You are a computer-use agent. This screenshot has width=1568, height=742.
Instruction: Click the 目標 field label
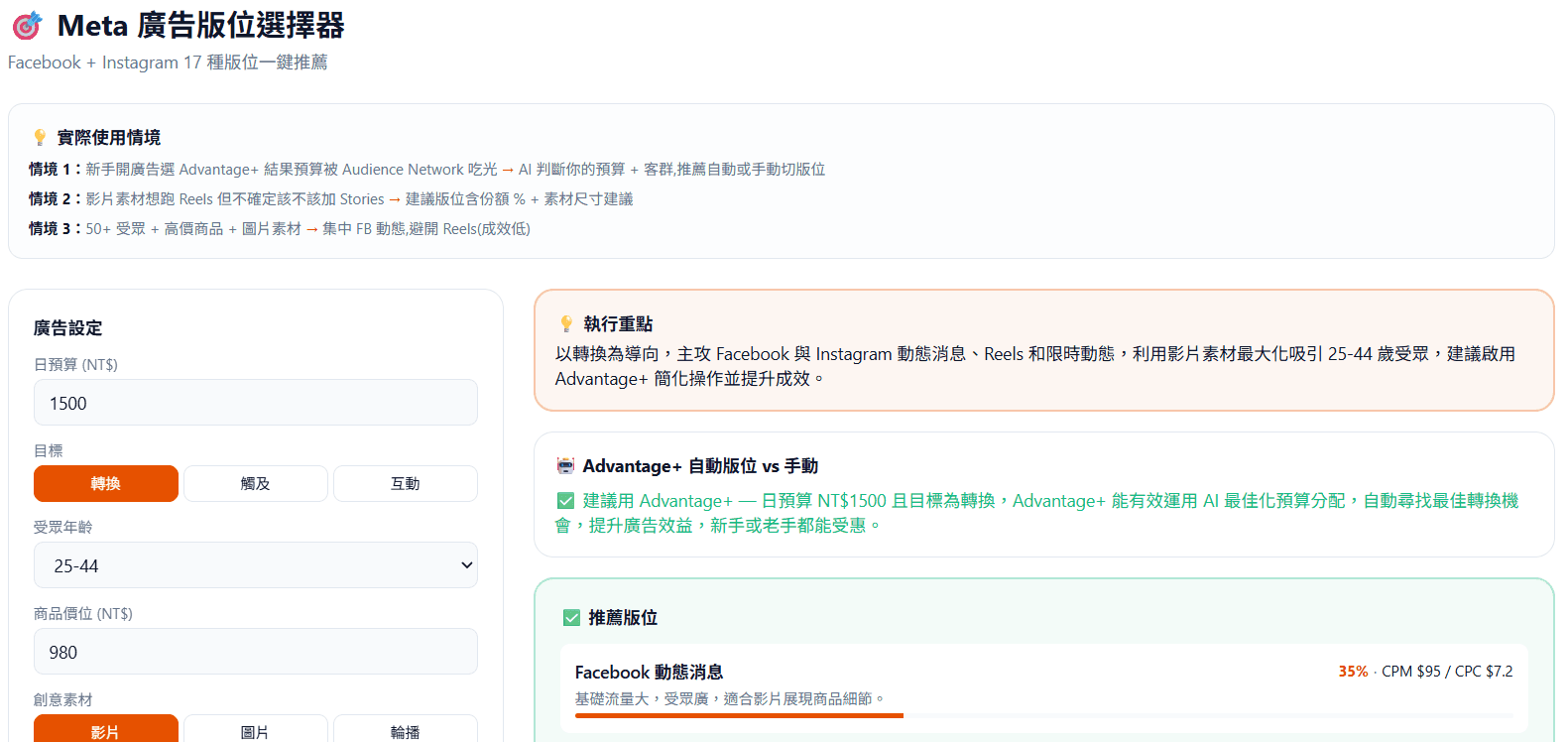pyautogui.click(x=48, y=451)
